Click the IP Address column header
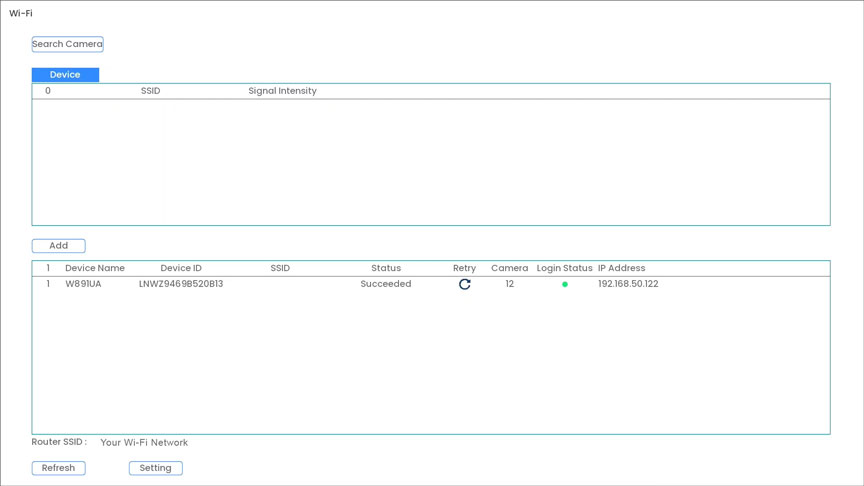 pos(621,268)
